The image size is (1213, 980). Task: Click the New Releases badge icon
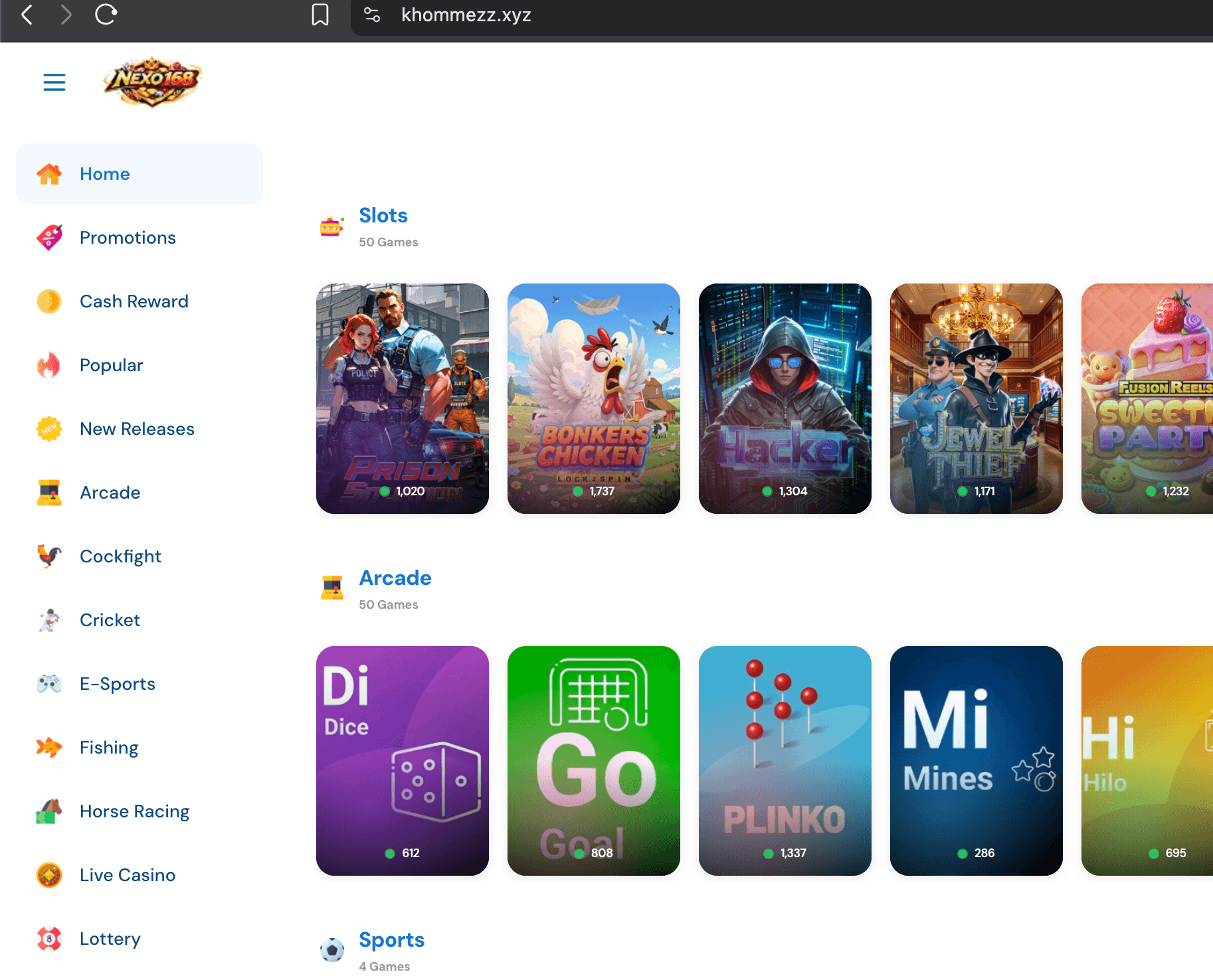pos(49,429)
